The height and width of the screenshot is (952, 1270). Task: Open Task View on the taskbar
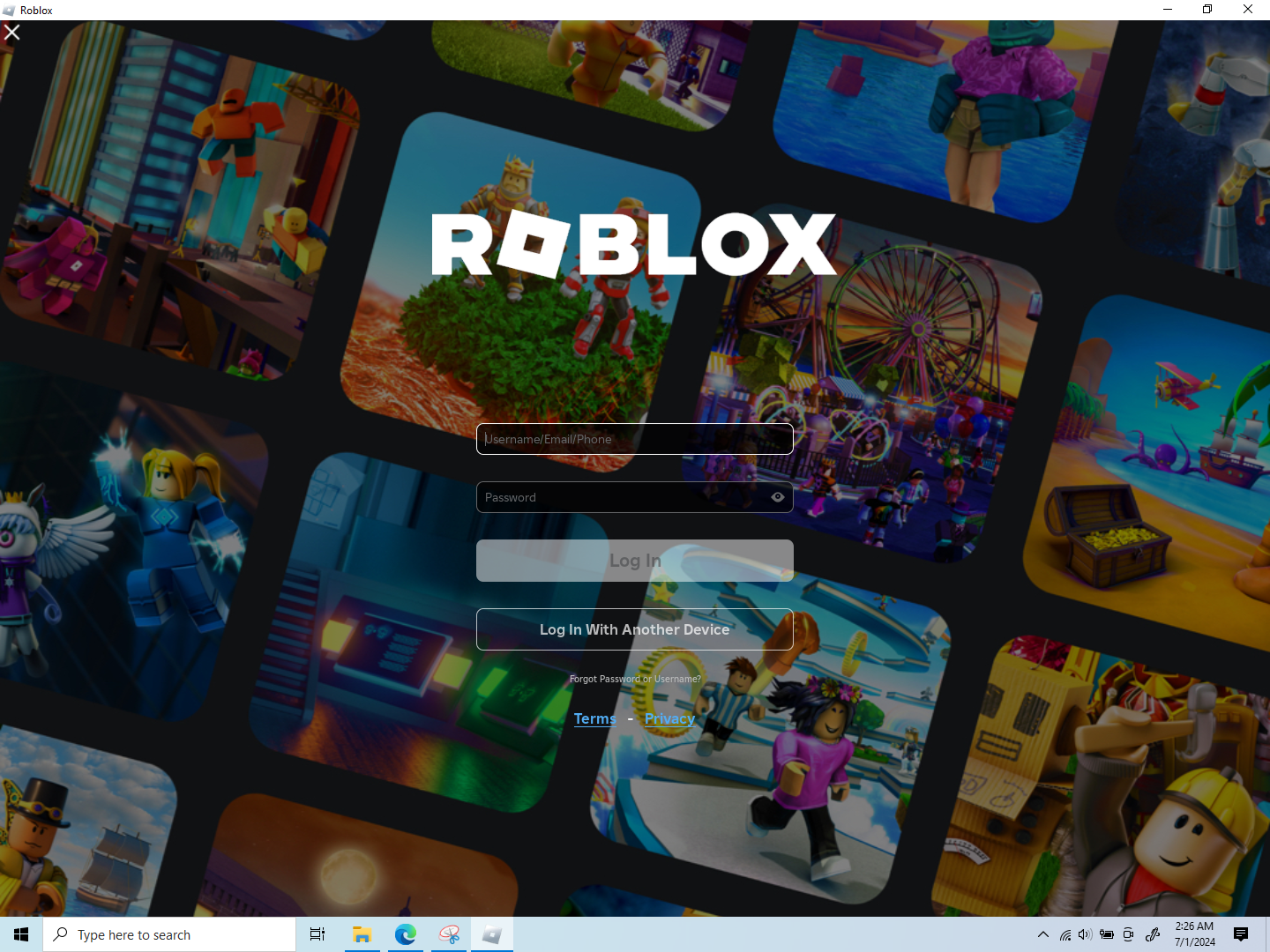(x=317, y=934)
